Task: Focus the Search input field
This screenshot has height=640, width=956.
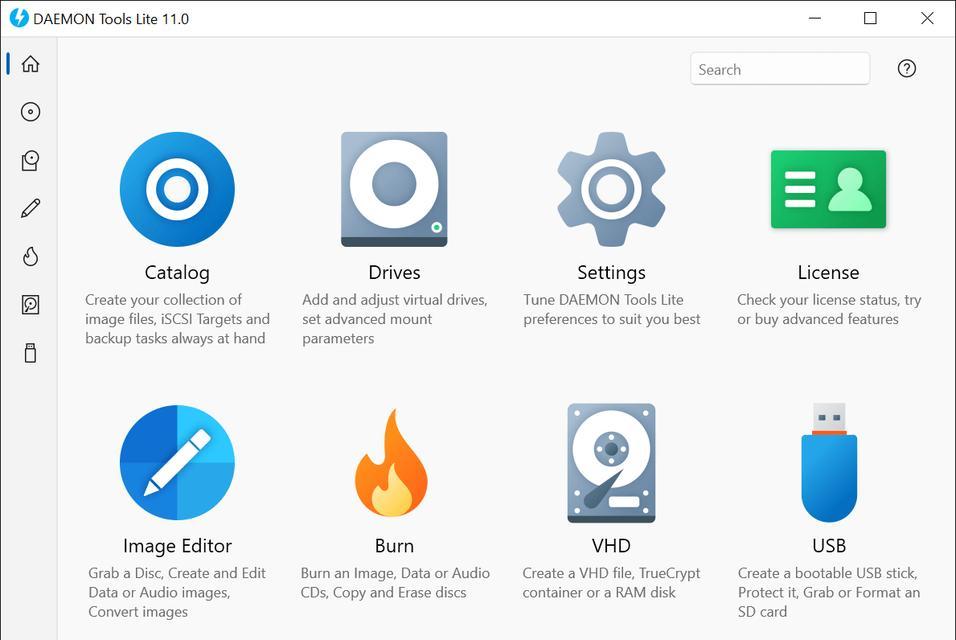Action: point(780,68)
